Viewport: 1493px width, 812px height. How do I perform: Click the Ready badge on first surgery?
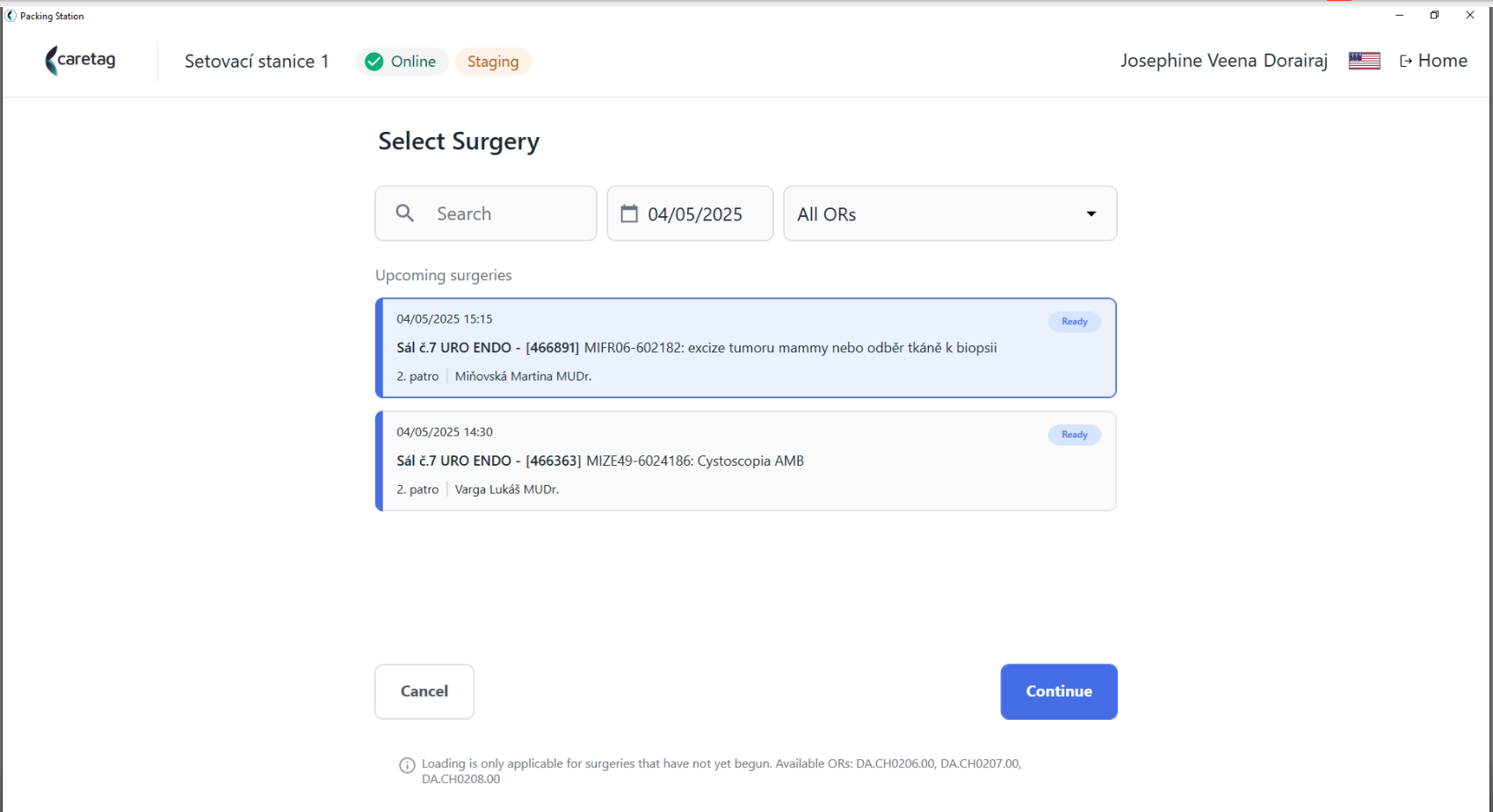point(1074,322)
